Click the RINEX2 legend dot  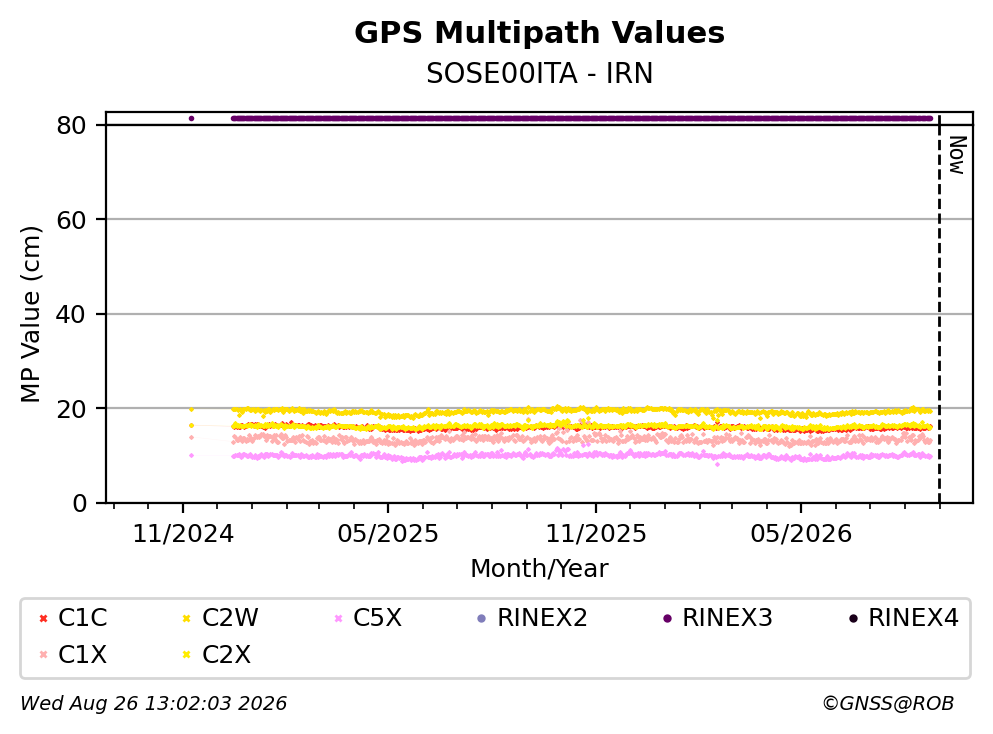[x=481, y=618]
